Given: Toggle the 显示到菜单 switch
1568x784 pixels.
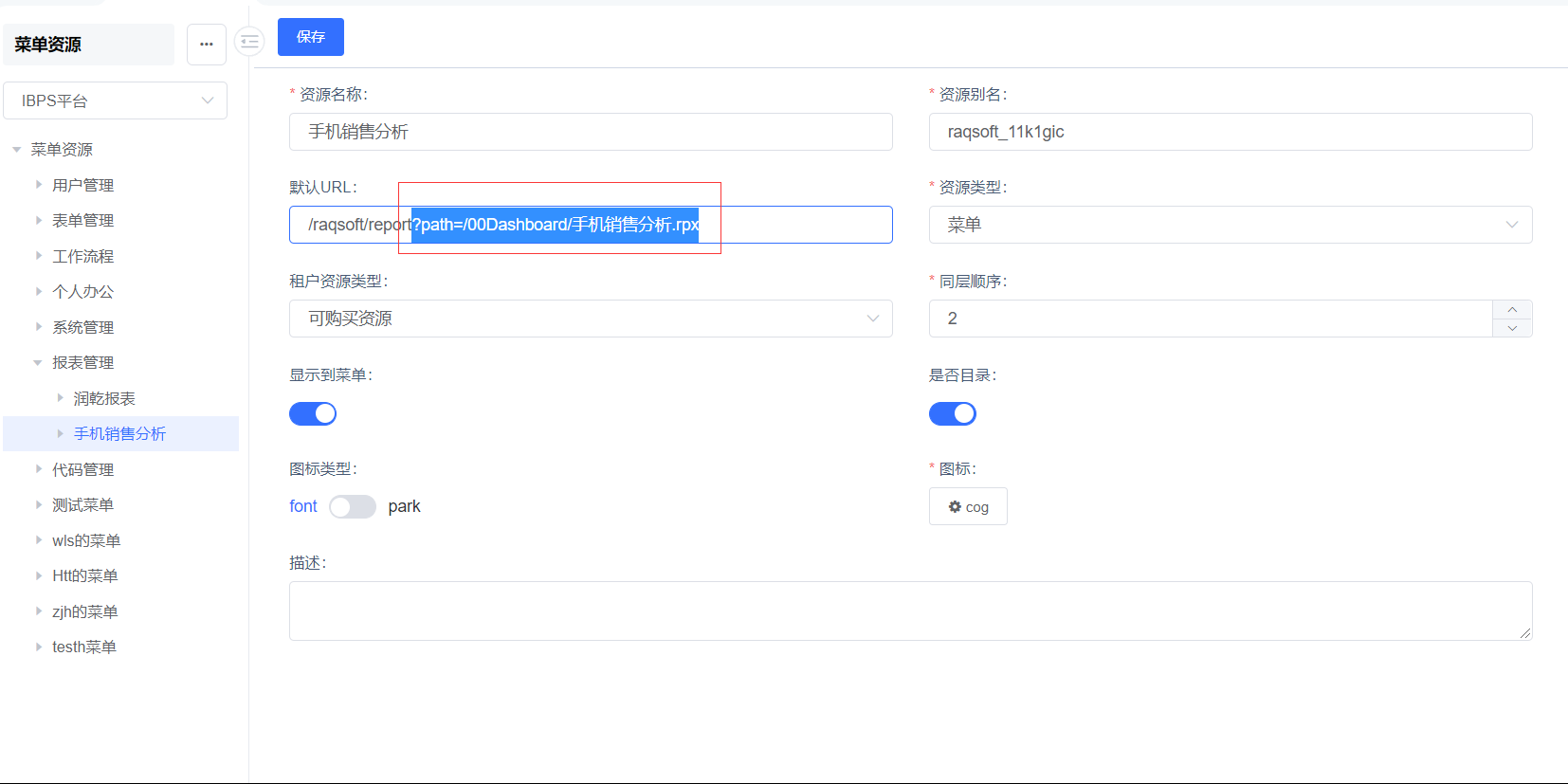Looking at the screenshot, I should click(x=313, y=413).
